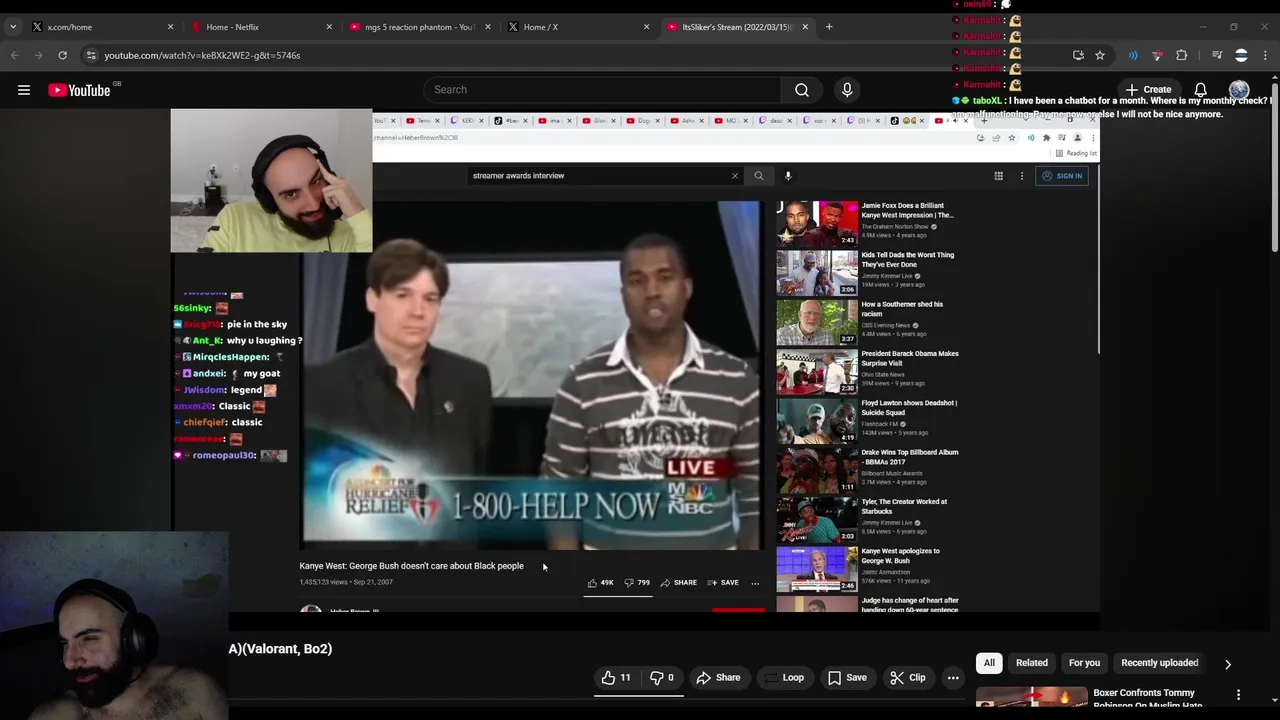This screenshot has width=1280, height=720.
Task: Click the inner video's SAVE button
Action: (723, 583)
